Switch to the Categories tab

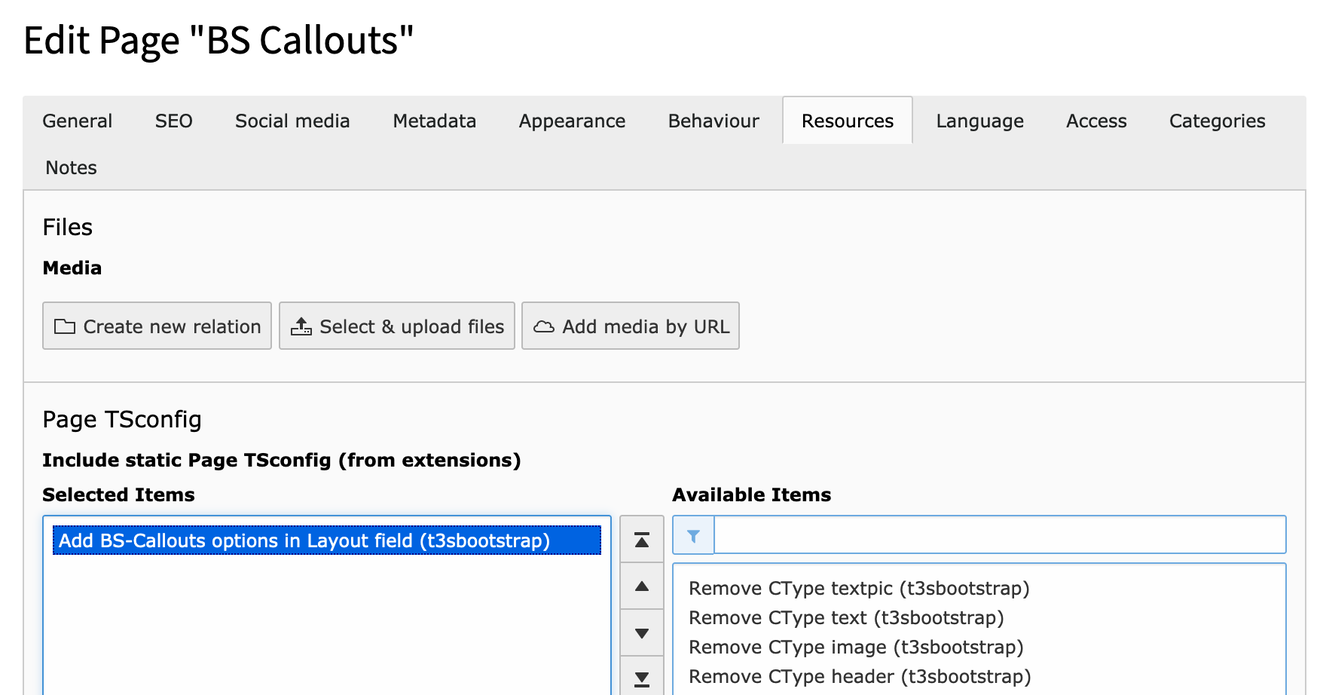[x=1217, y=121]
